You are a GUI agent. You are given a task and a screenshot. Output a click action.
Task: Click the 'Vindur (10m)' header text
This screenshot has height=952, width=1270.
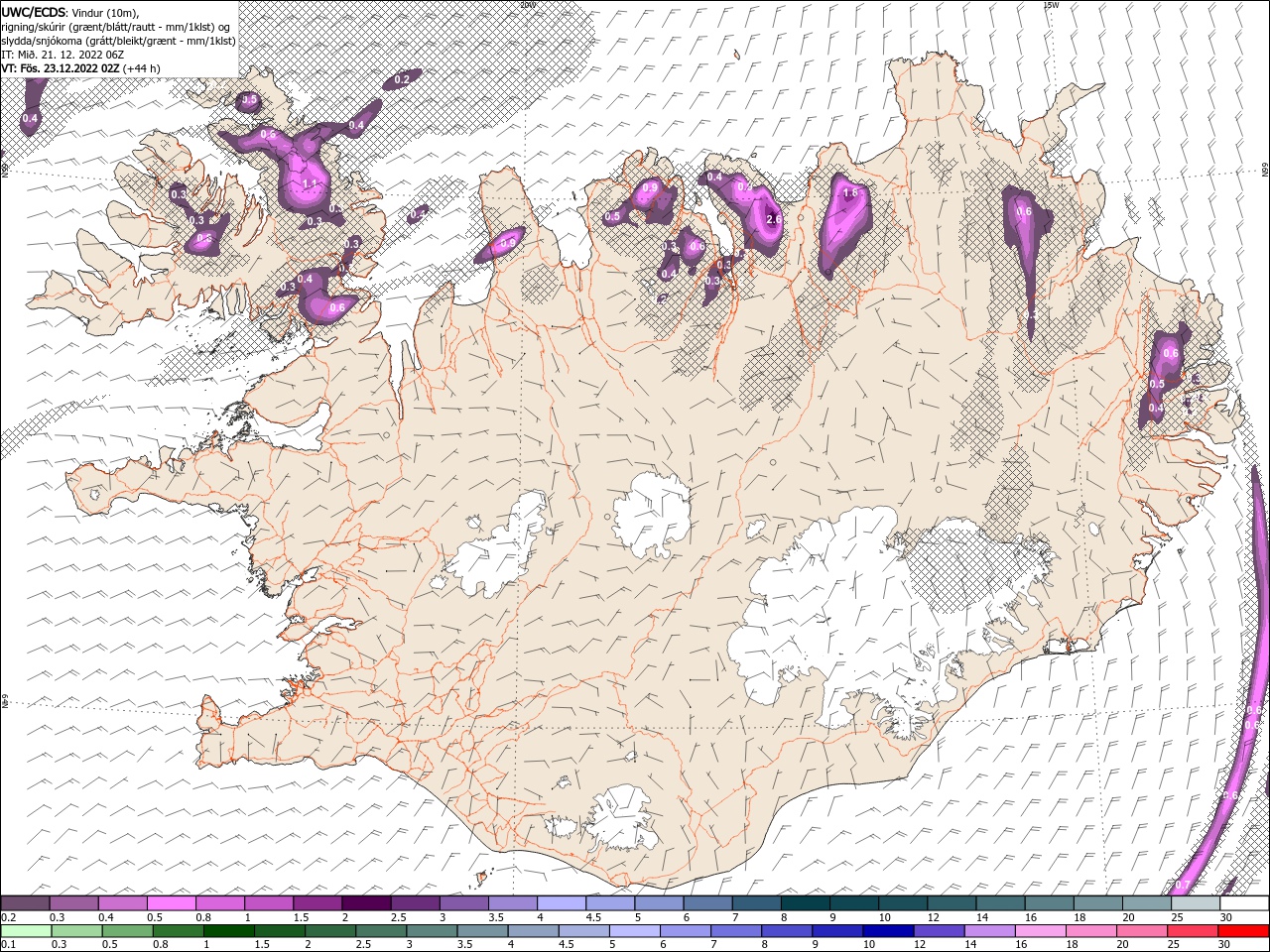point(104,12)
